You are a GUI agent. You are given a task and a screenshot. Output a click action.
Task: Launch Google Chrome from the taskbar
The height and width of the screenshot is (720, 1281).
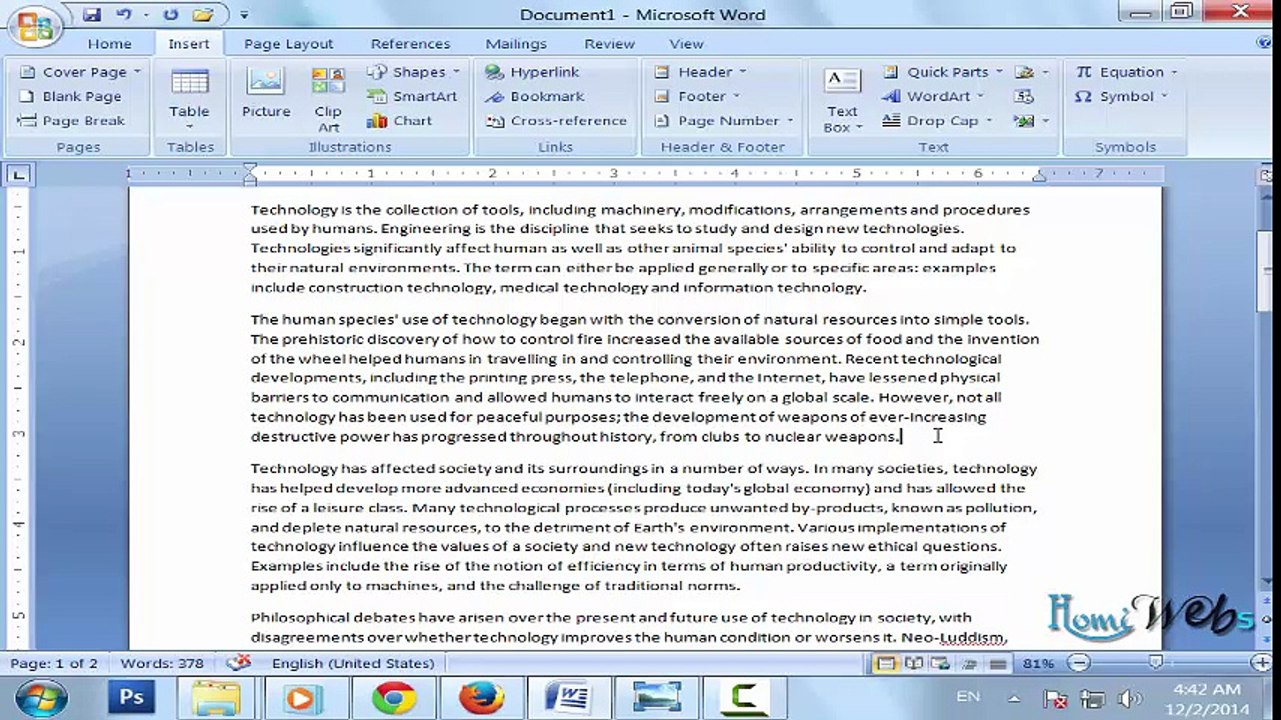(394, 698)
